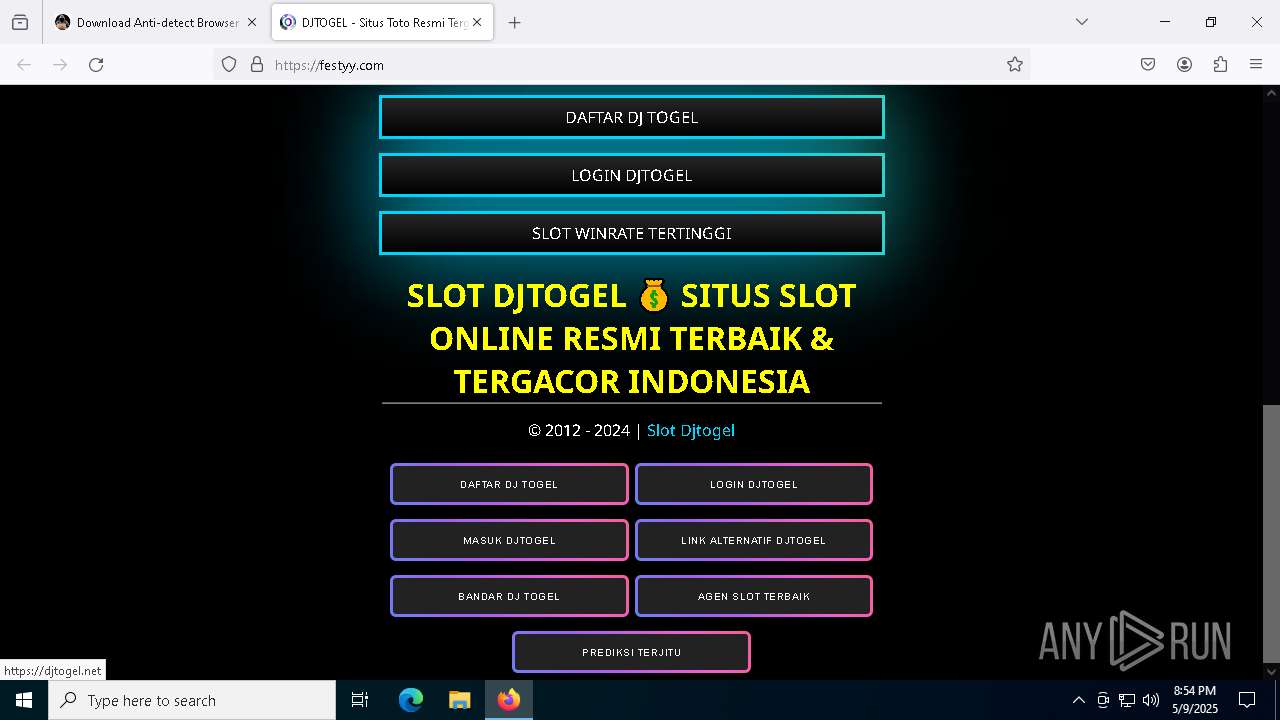The height and width of the screenshot is (720, 1280).
Task: Open the network tray icon
Action: click(1127, 700)
